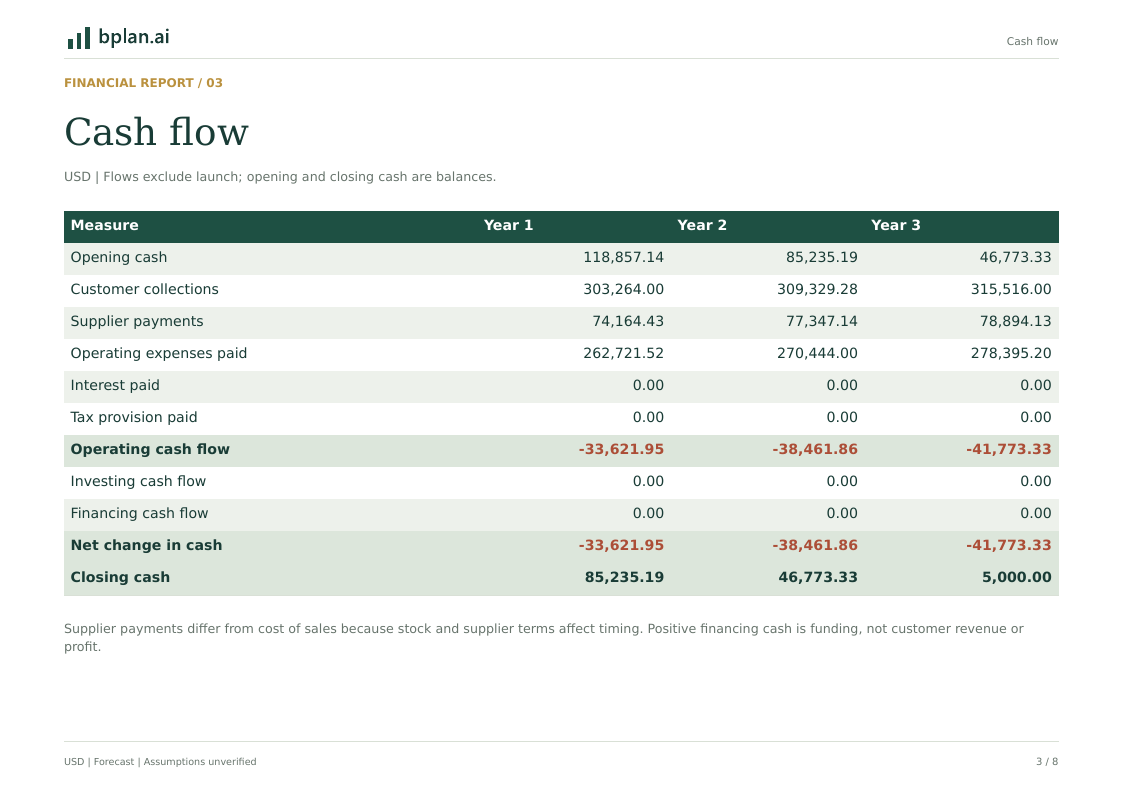Click the large 'Cash flow' page title
This screenshot has height=794, width=1123.
156,132
